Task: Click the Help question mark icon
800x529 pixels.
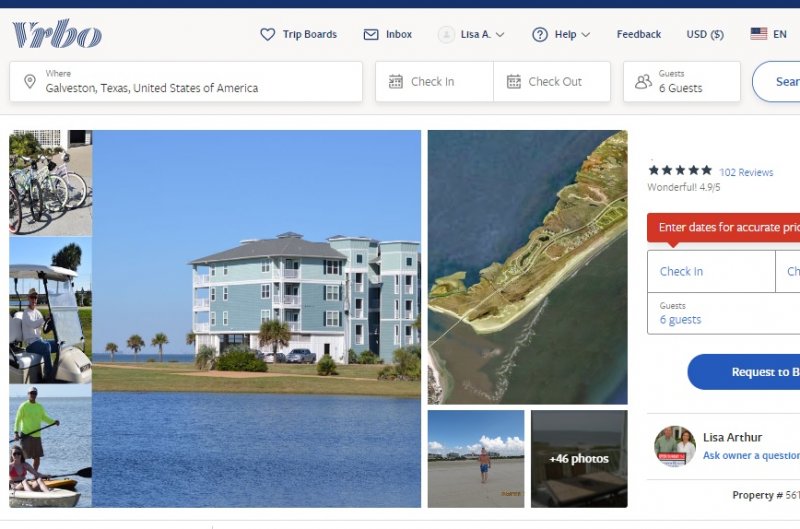Action: tap(540, 34)
